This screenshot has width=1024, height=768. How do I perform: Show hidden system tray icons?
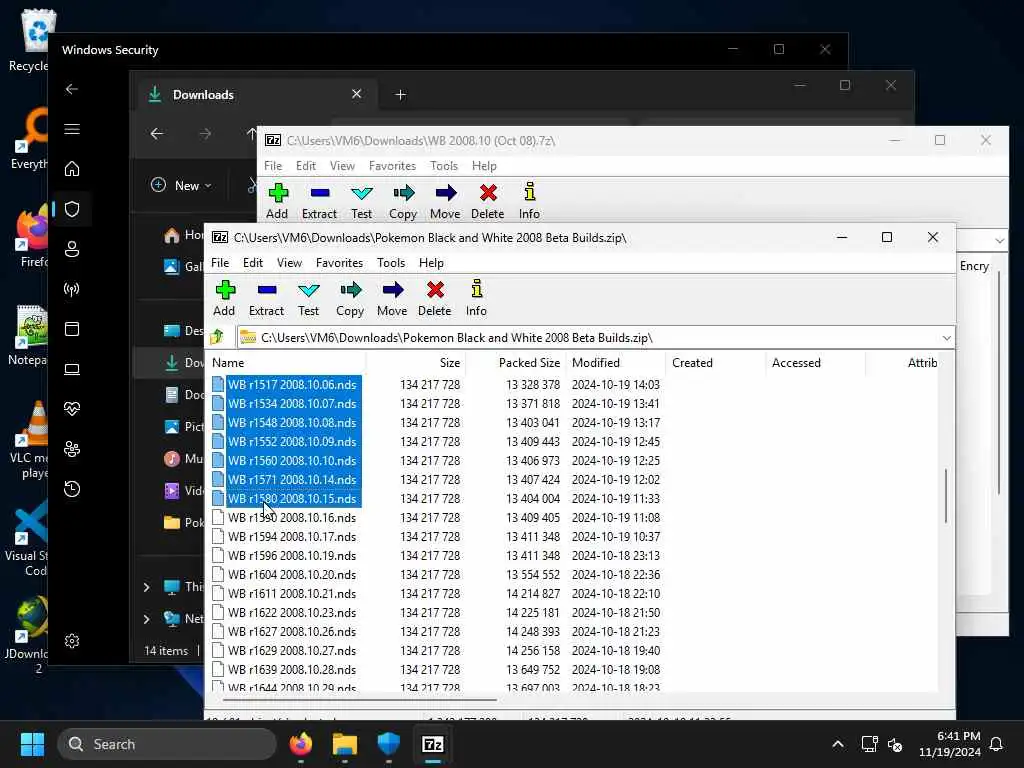[x=838, y=744]
